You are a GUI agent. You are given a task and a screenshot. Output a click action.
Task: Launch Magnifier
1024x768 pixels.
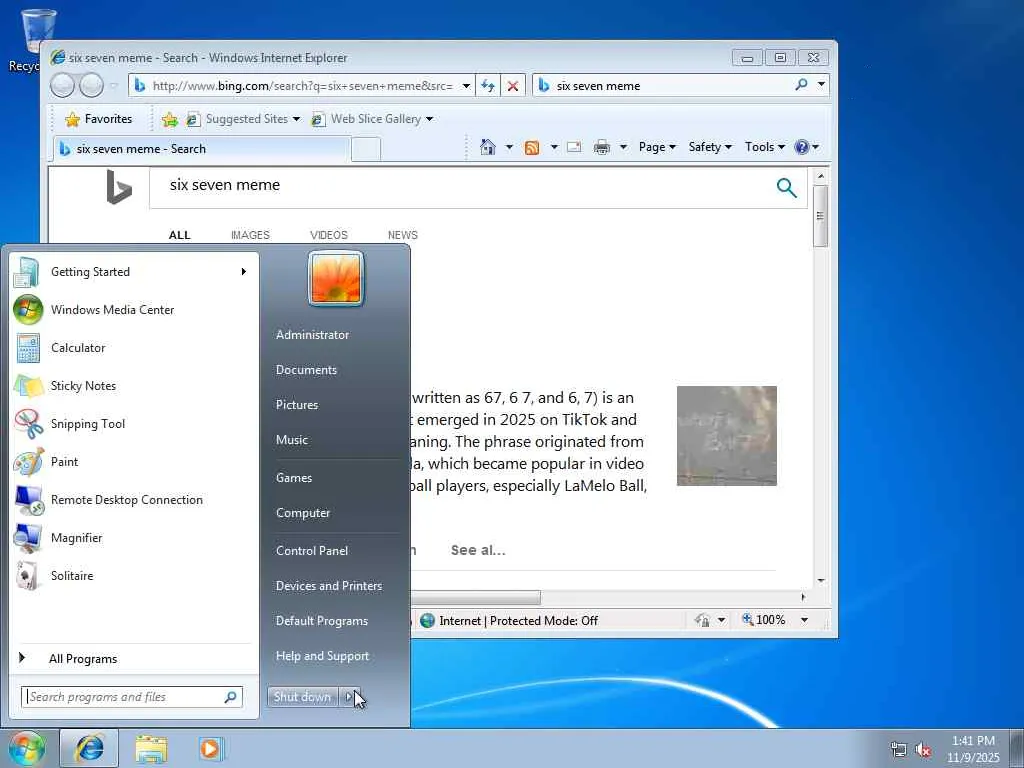pos(135,537)
